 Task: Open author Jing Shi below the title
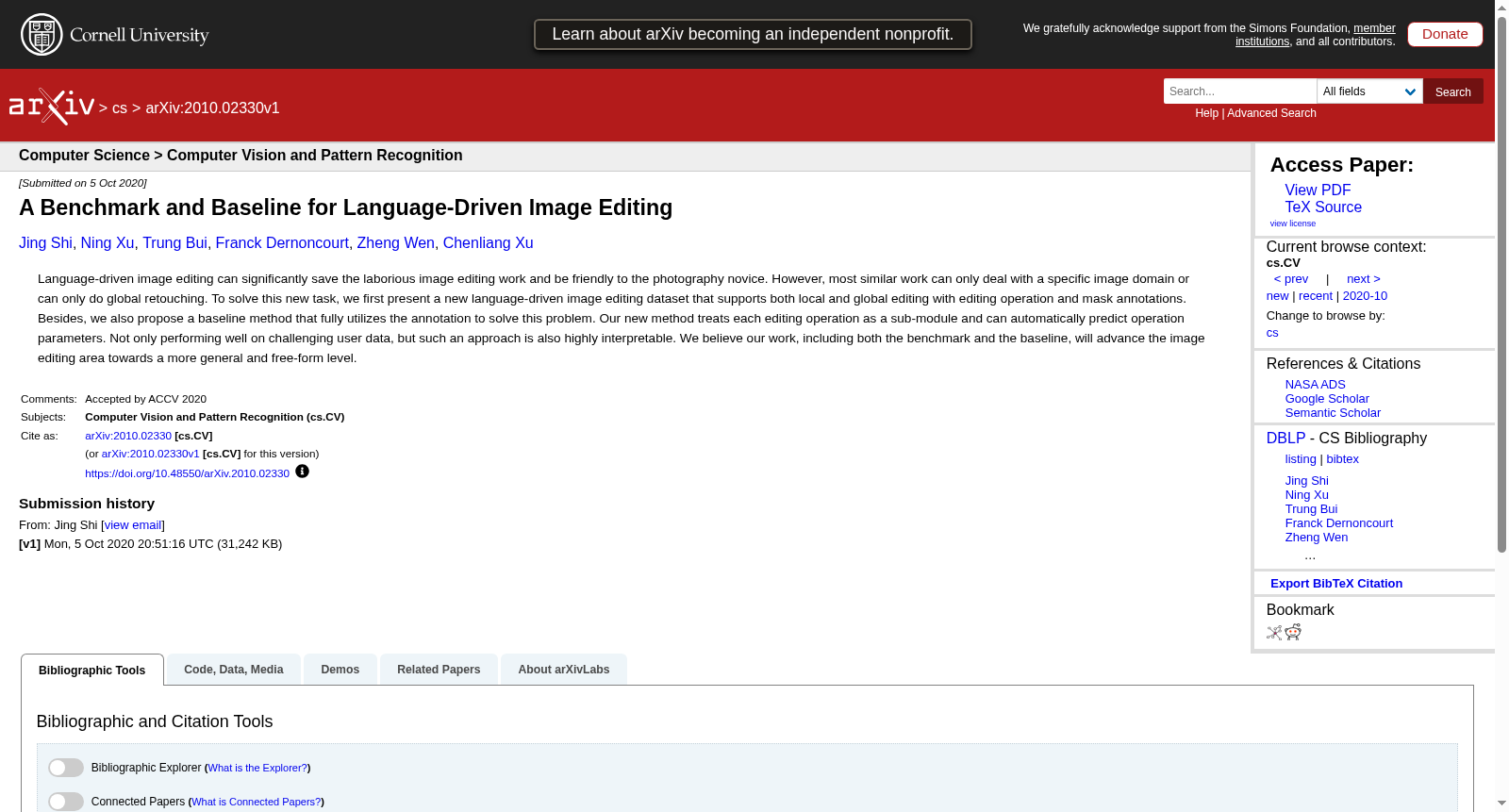coord(45,243)
